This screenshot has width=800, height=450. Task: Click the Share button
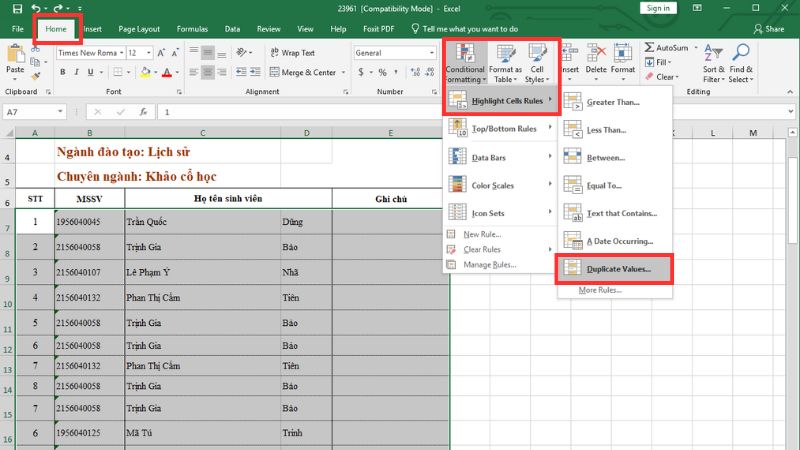[x=769, y=29]
